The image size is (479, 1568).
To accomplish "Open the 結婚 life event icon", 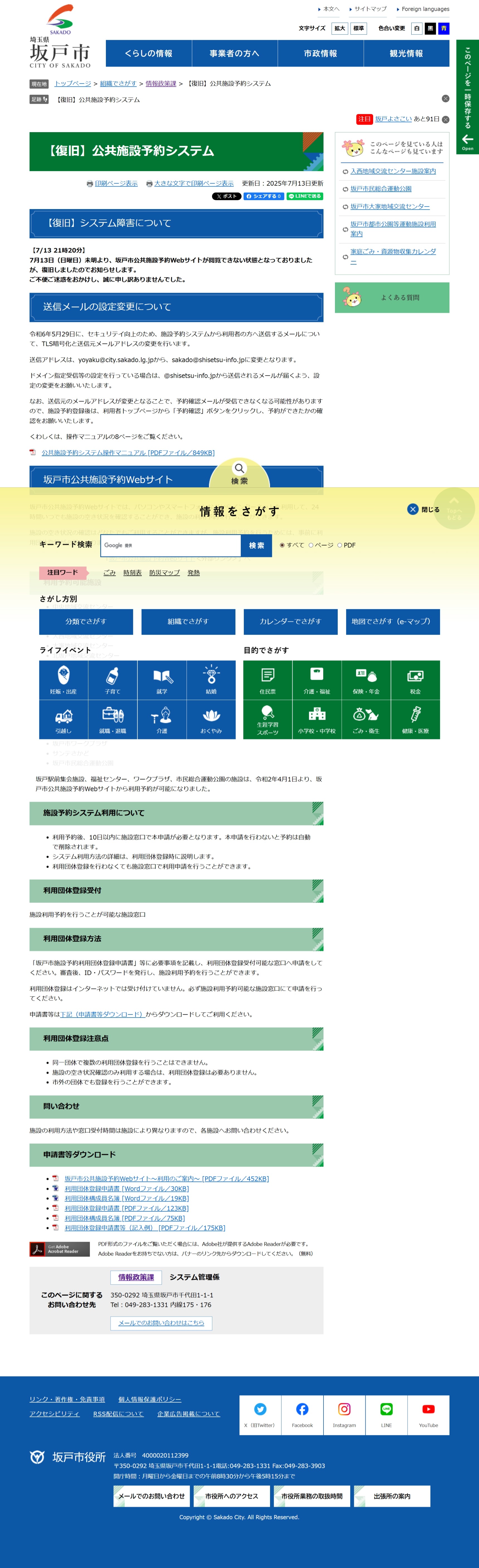I will pos(211,680).
